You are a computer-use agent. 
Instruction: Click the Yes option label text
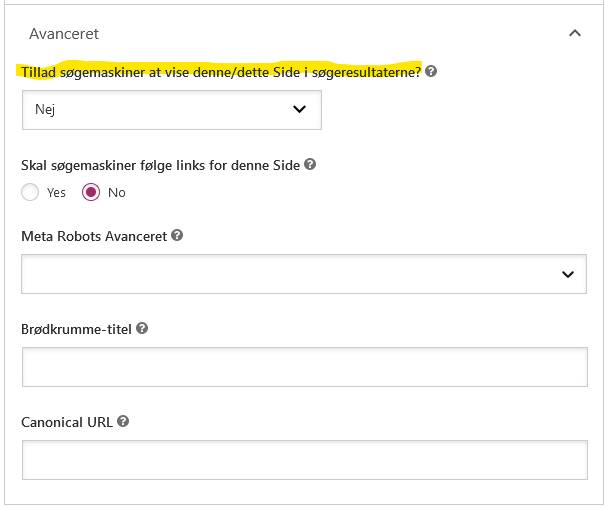click(56, 193)
